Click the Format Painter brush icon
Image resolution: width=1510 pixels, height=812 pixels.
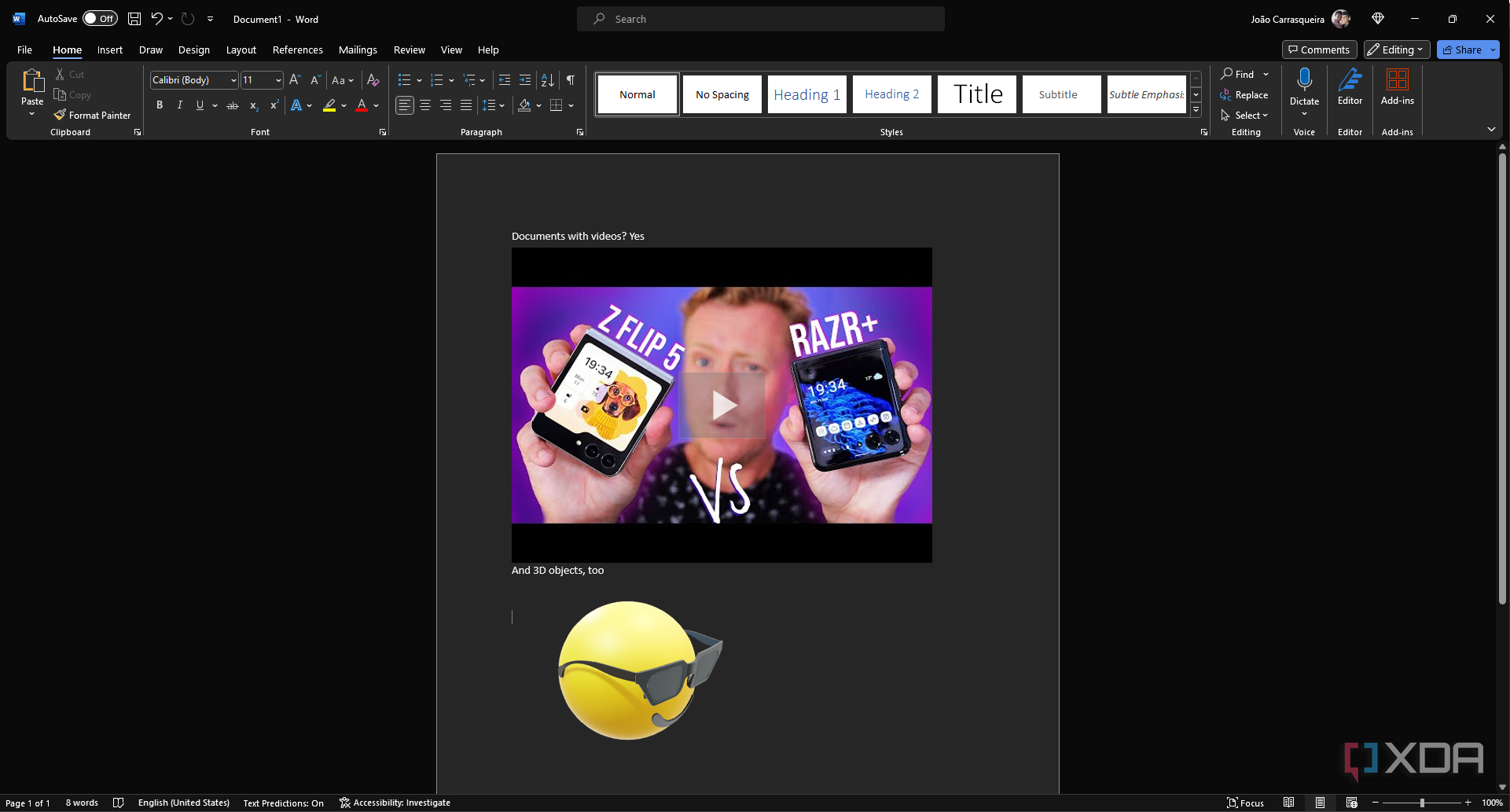click(60, 116)
